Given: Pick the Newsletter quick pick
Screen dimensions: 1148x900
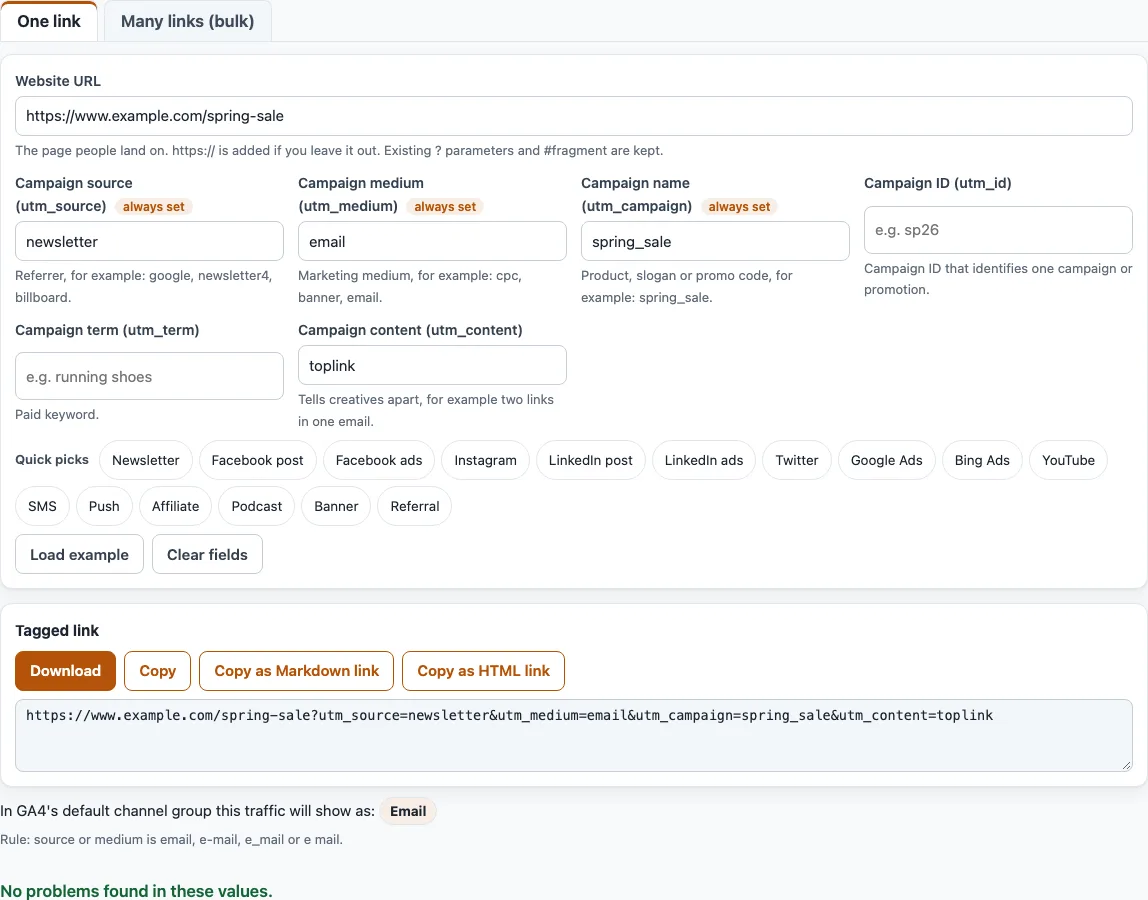Looking at the screenshot, I should 146,460.
